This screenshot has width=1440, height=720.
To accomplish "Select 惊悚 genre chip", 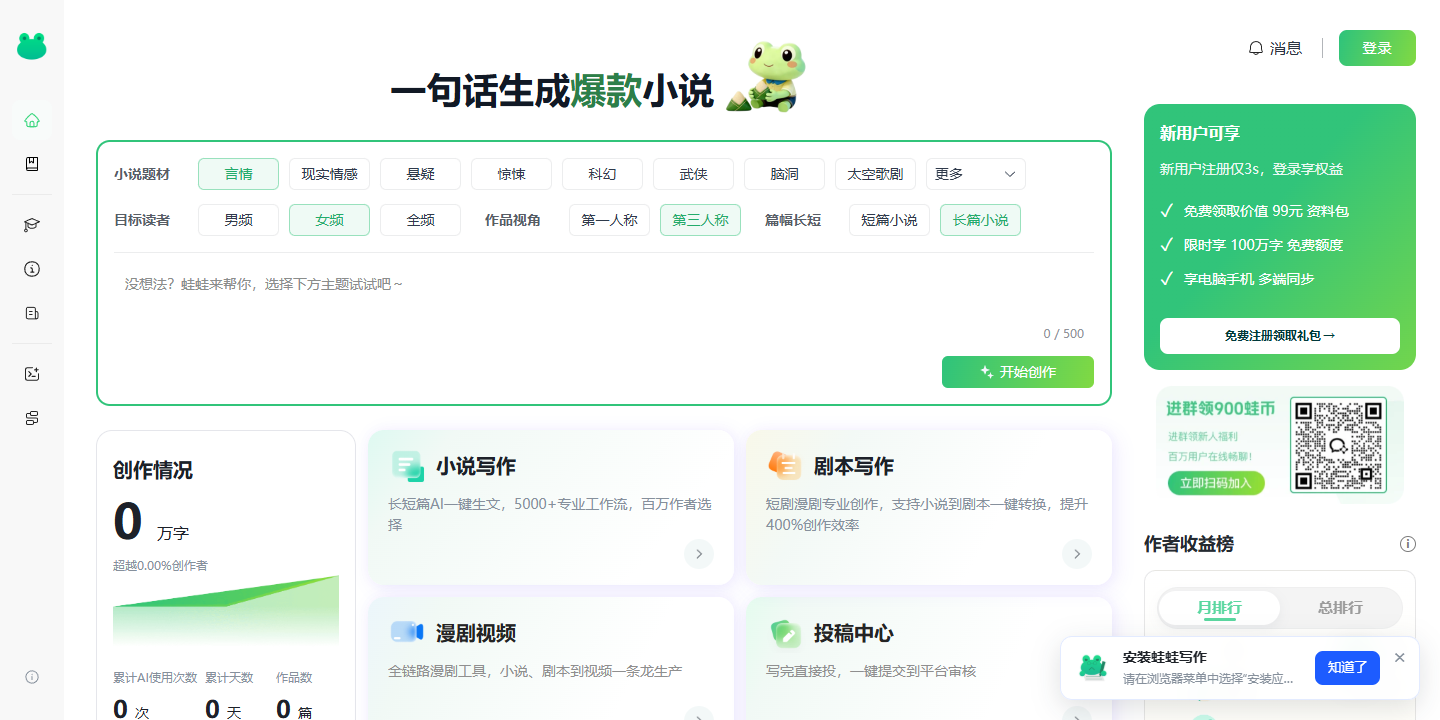I will tap(511, 174).
